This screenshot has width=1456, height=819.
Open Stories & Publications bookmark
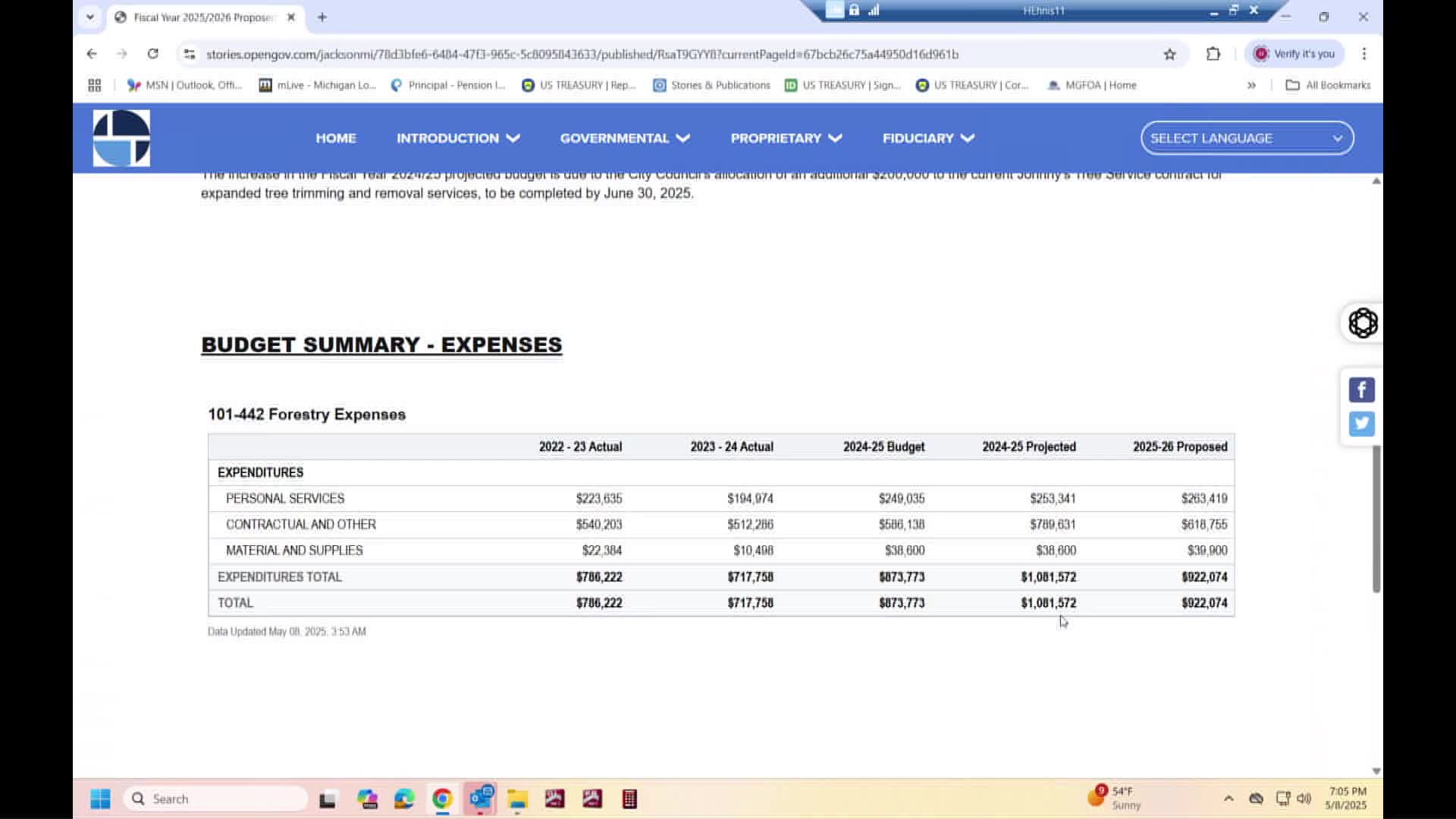click(712, 85)
